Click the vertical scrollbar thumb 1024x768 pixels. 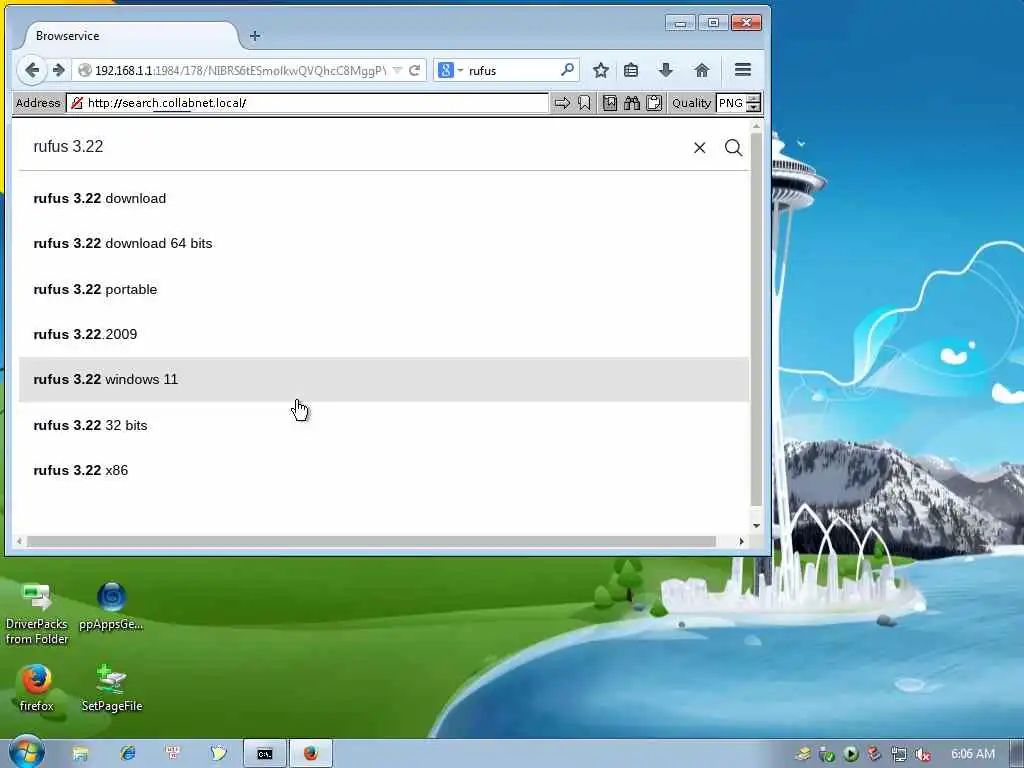tap(756, 320)
